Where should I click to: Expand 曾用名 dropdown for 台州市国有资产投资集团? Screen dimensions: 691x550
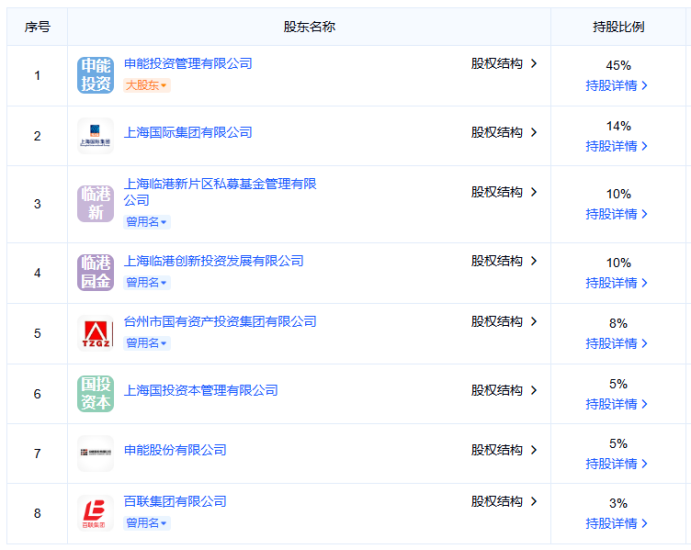(147, 343)
